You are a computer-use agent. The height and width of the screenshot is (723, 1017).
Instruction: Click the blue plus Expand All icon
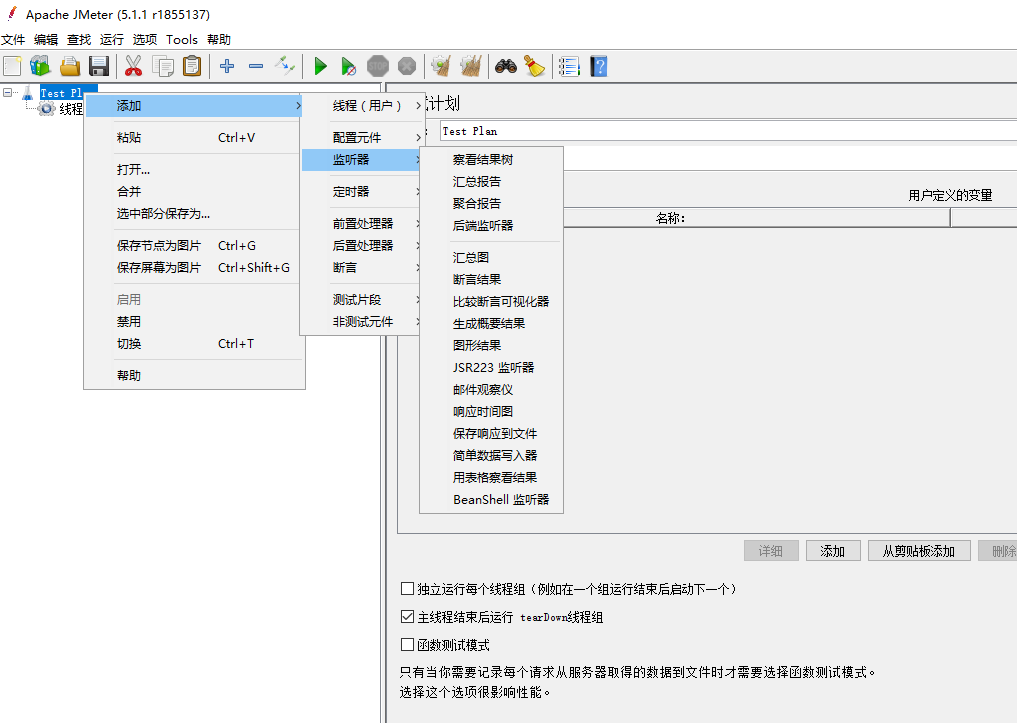point(227,66)
